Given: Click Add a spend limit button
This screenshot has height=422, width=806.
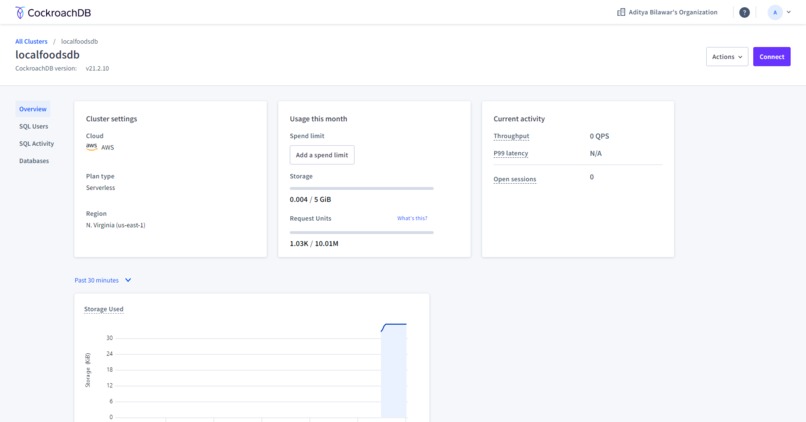Looking at the screenshot, I should click(x=322, y=155).
